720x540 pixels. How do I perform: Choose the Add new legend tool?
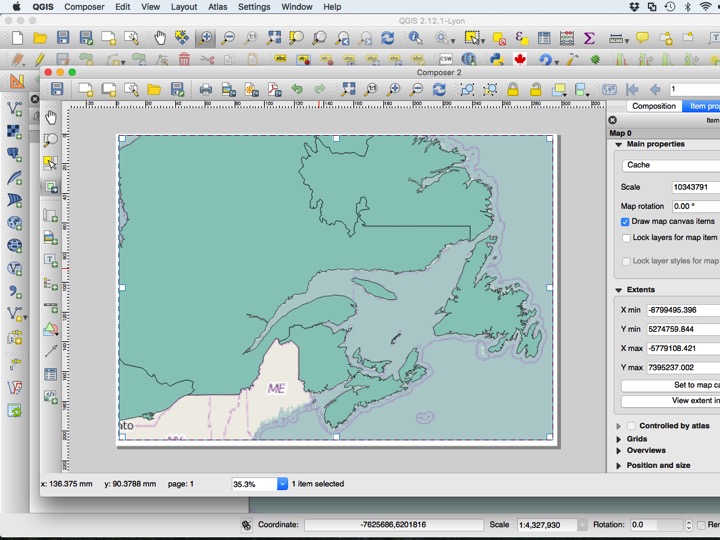pyautogui.click(x=51, y=284)
